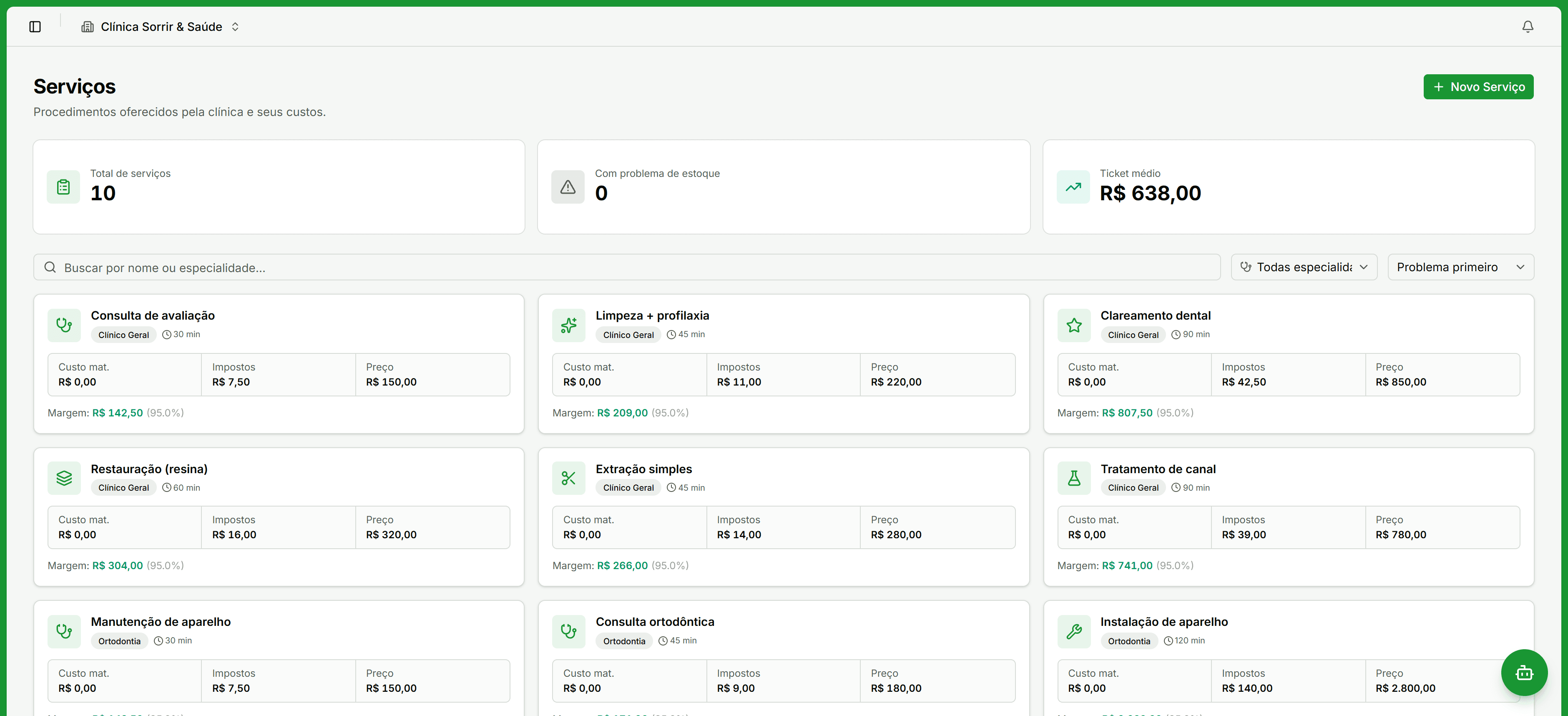Image resolution: width=1568 pixels, height=716 pixels.
Task: Select the Manutenção de aparelho title
Action: tap(161, 622)
